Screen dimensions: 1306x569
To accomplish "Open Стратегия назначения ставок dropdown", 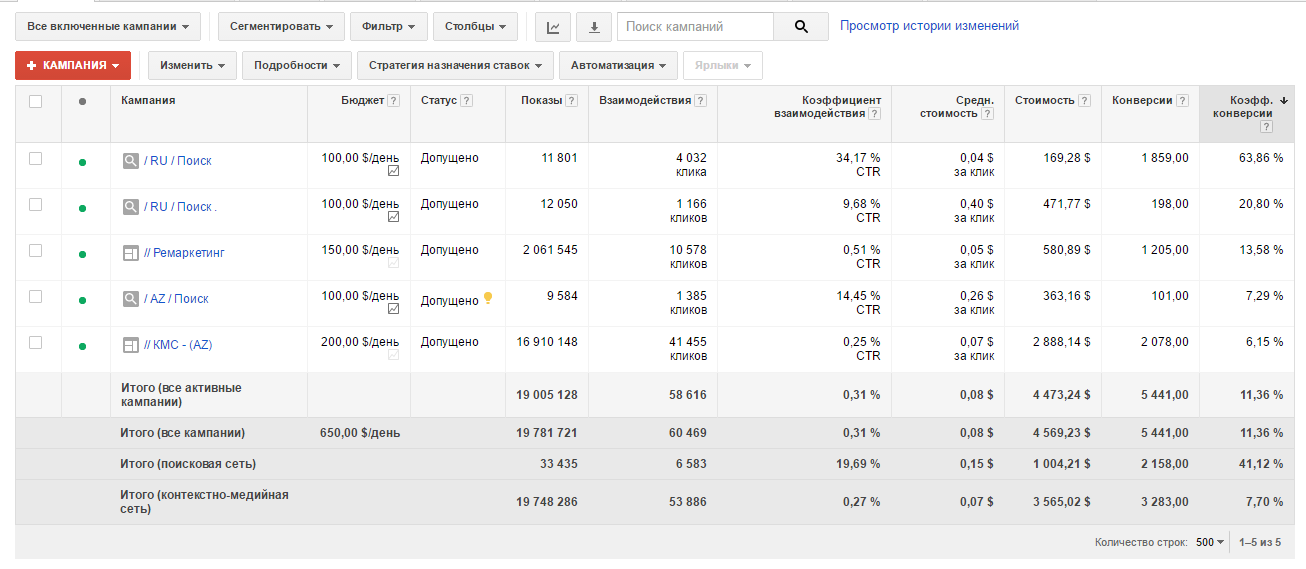I will [456, 65].
